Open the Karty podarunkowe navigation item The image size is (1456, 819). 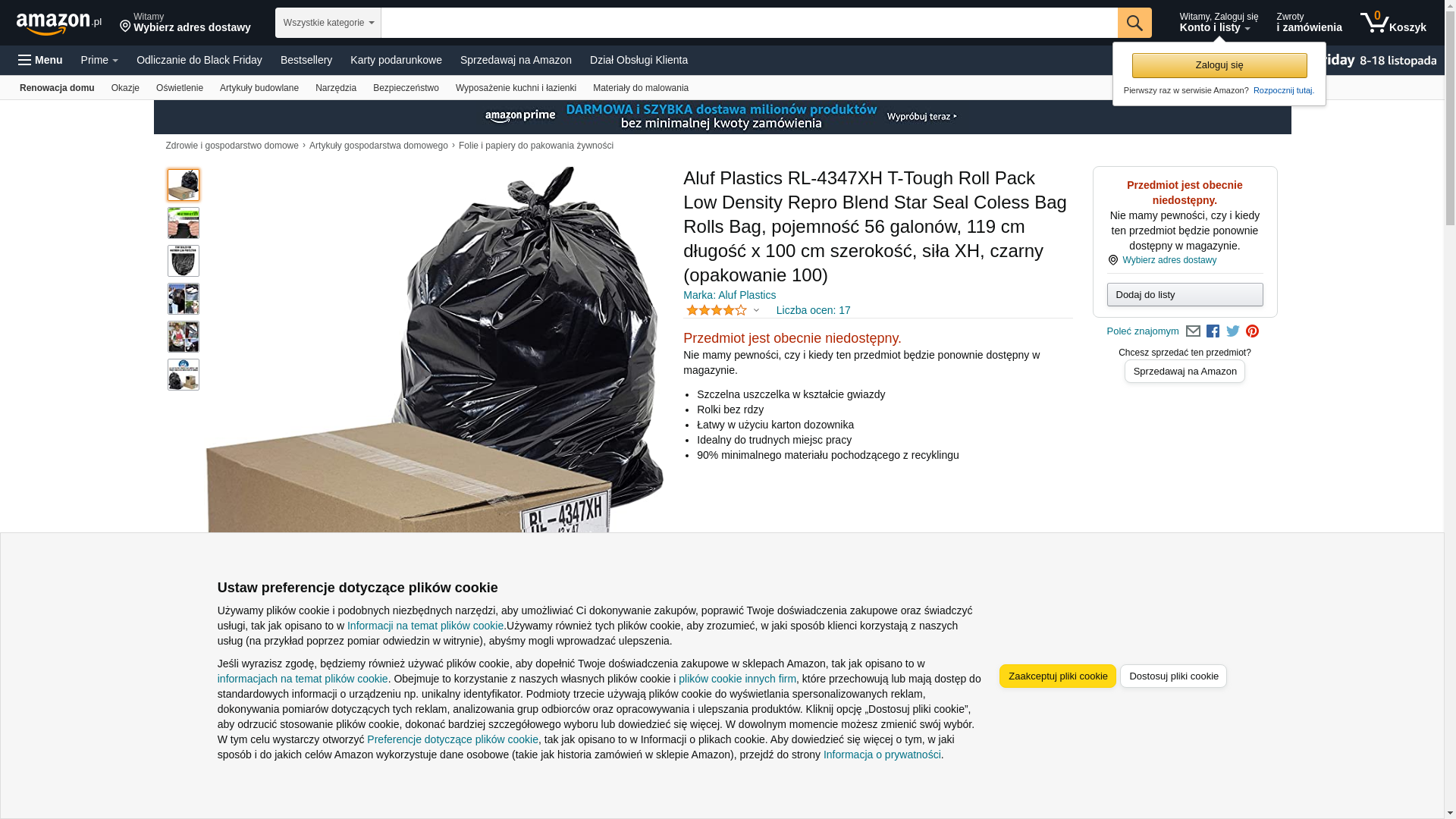(x=396, y=60)
